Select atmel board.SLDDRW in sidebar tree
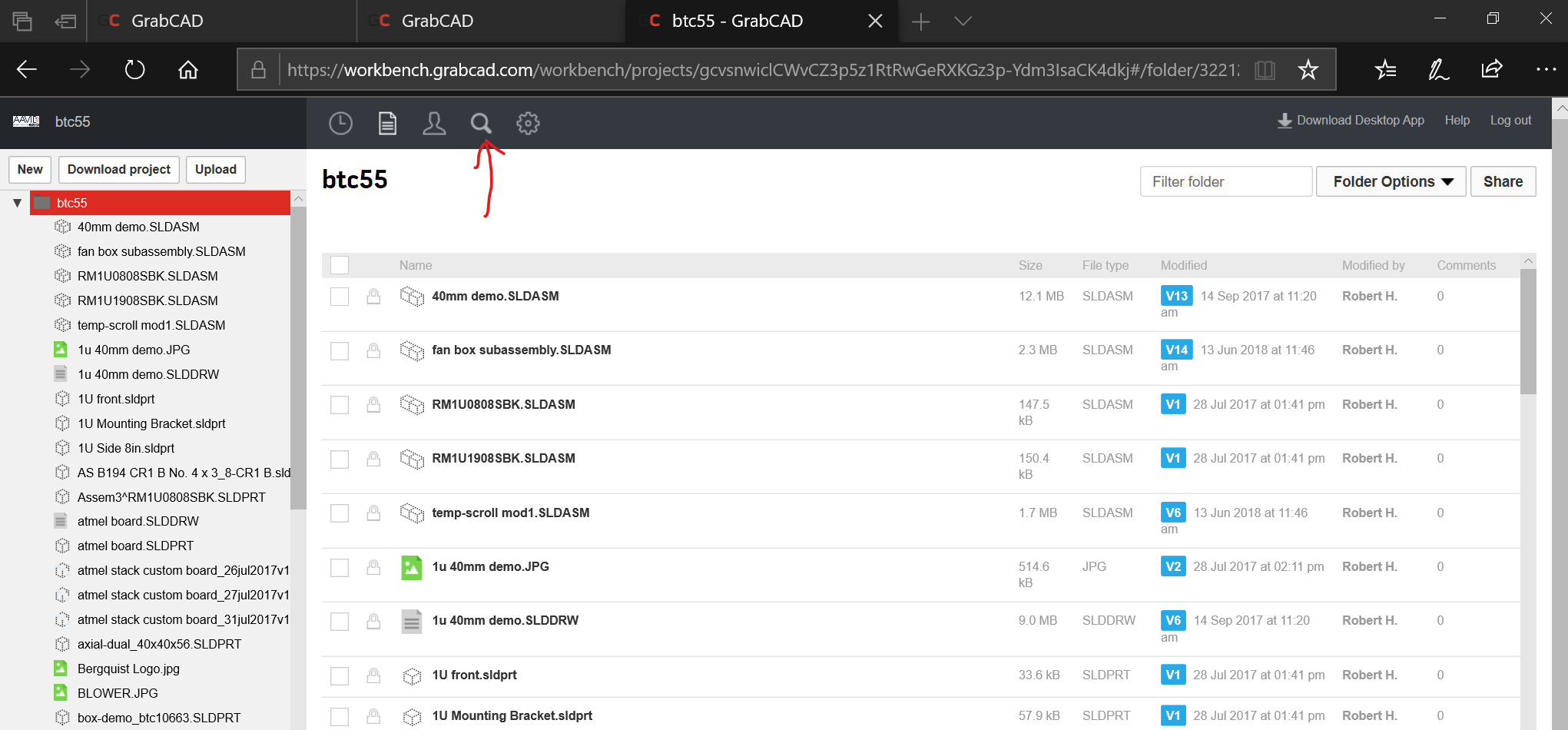 click(x=138, y=521)
